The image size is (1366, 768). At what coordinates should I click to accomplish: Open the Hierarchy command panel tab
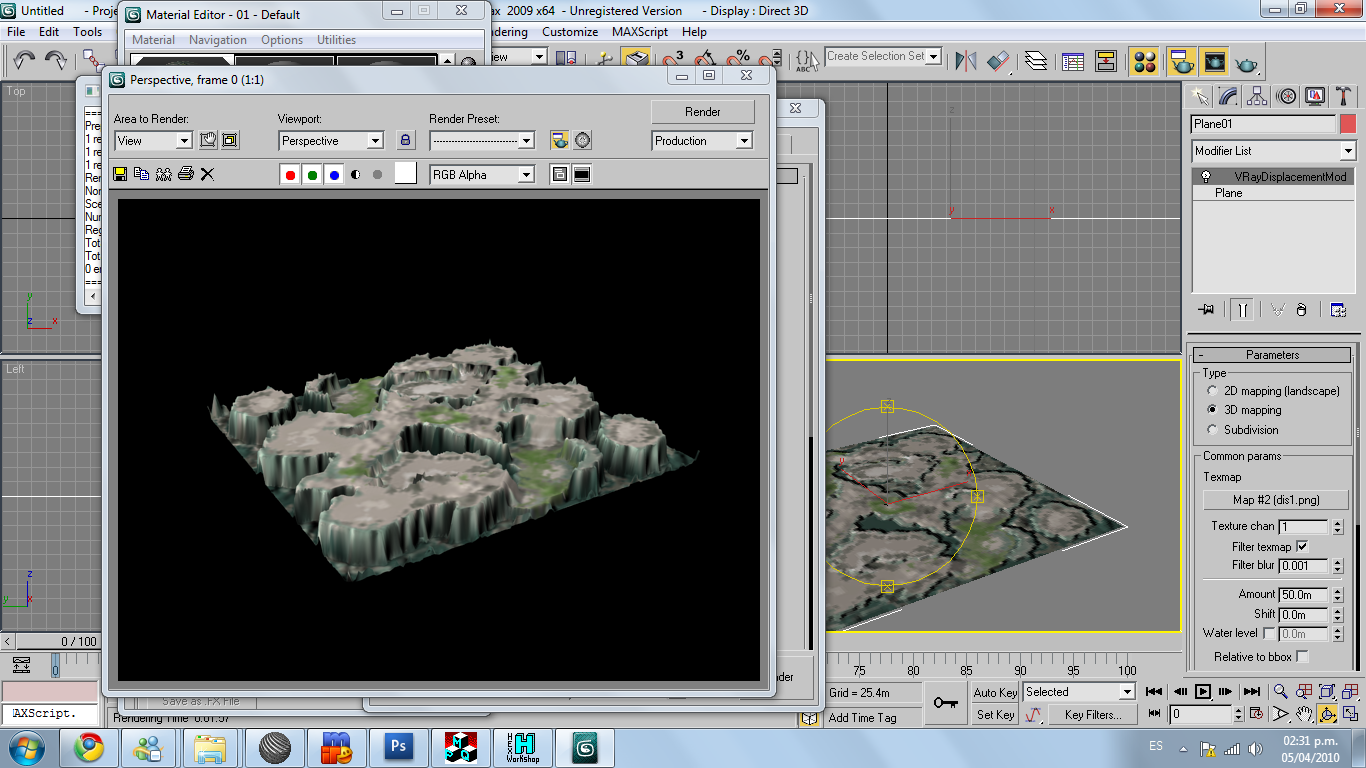pyautogui.click(x=1257, y=96)
